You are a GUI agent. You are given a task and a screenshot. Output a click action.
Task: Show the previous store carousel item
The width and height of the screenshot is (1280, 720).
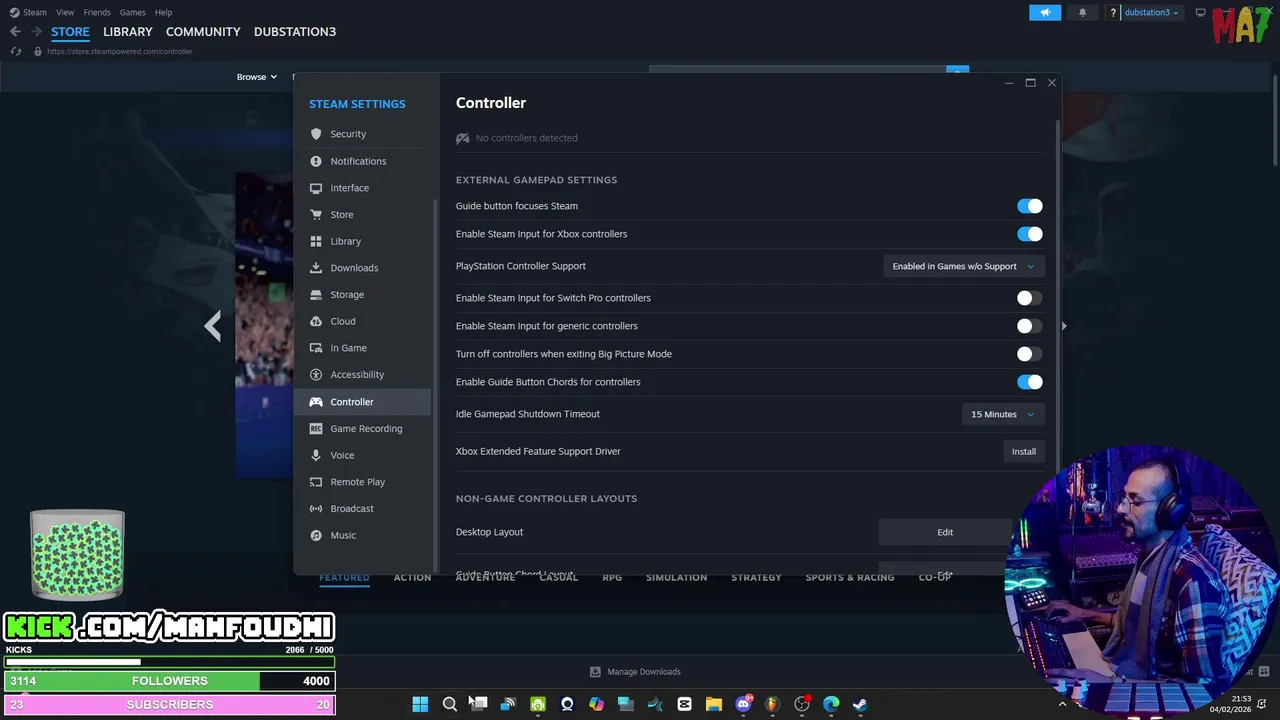pos(212,326)
